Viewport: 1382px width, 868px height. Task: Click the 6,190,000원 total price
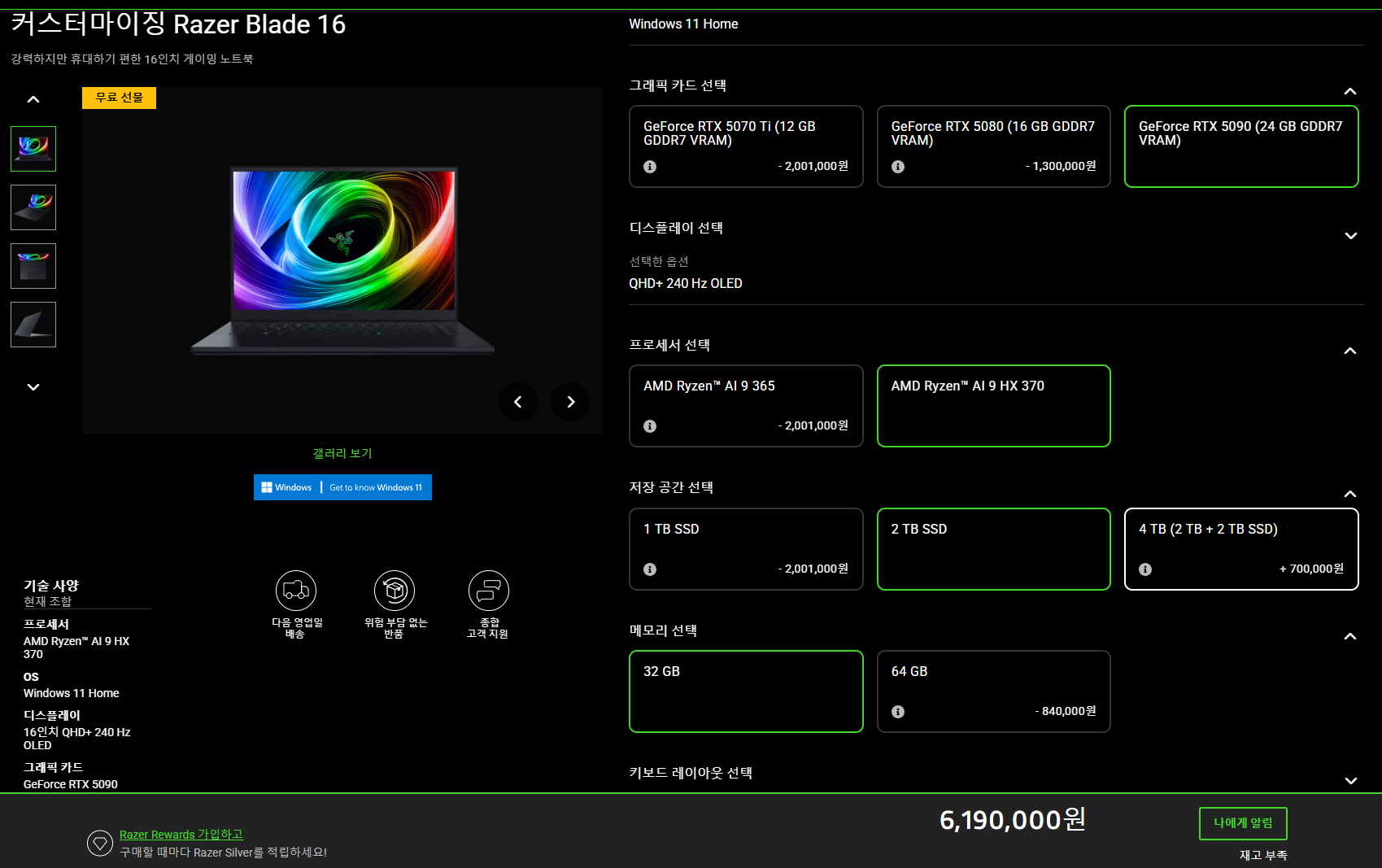click(x=1013, y=820)
